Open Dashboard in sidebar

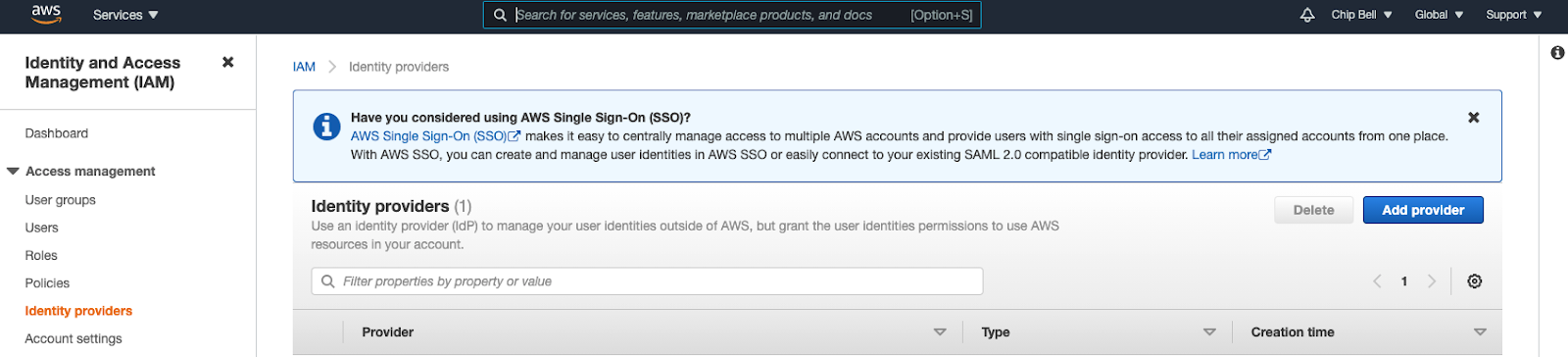tap(57, 133)
